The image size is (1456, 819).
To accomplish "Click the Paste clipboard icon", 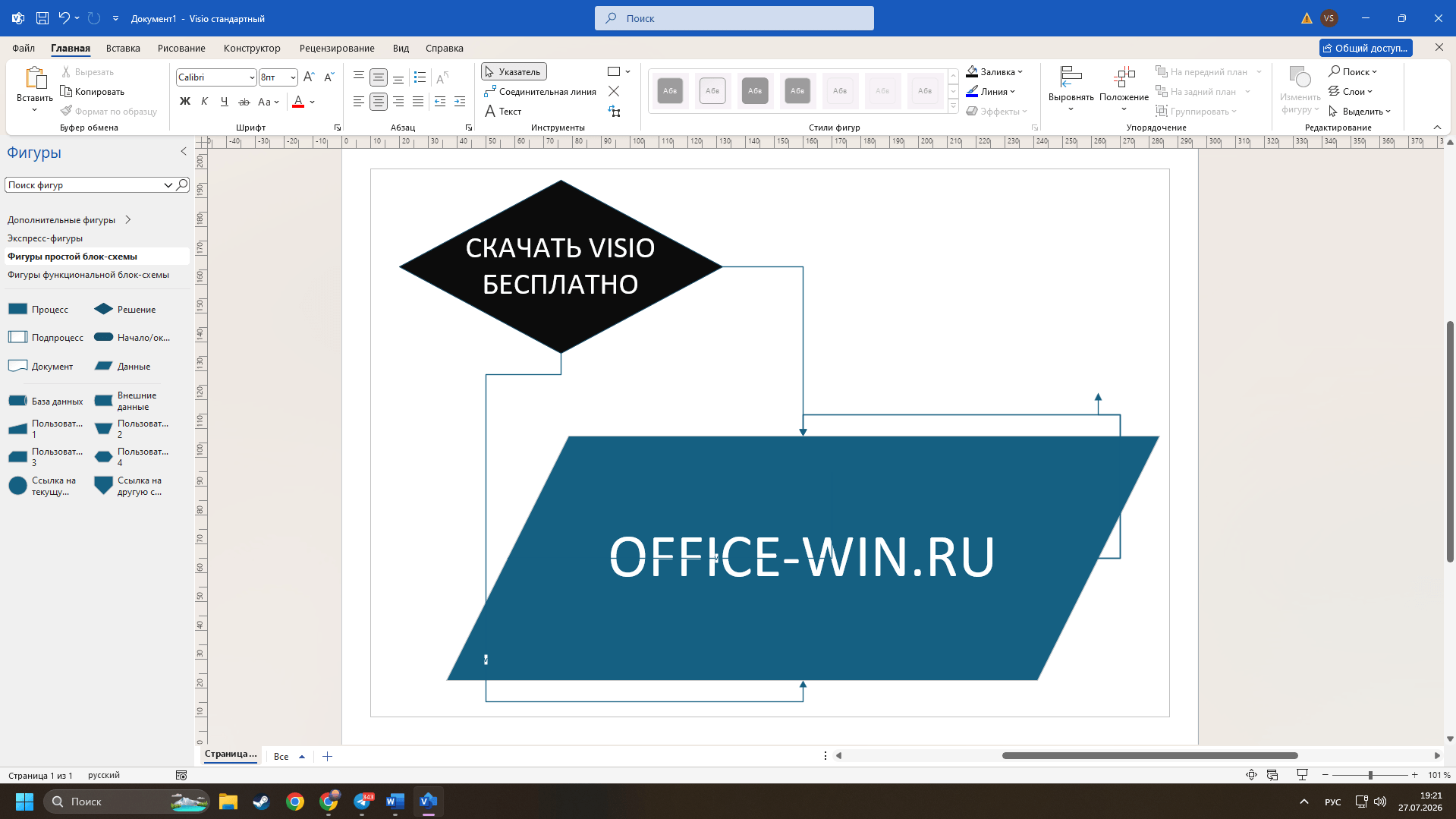I will tap(35, 78).
